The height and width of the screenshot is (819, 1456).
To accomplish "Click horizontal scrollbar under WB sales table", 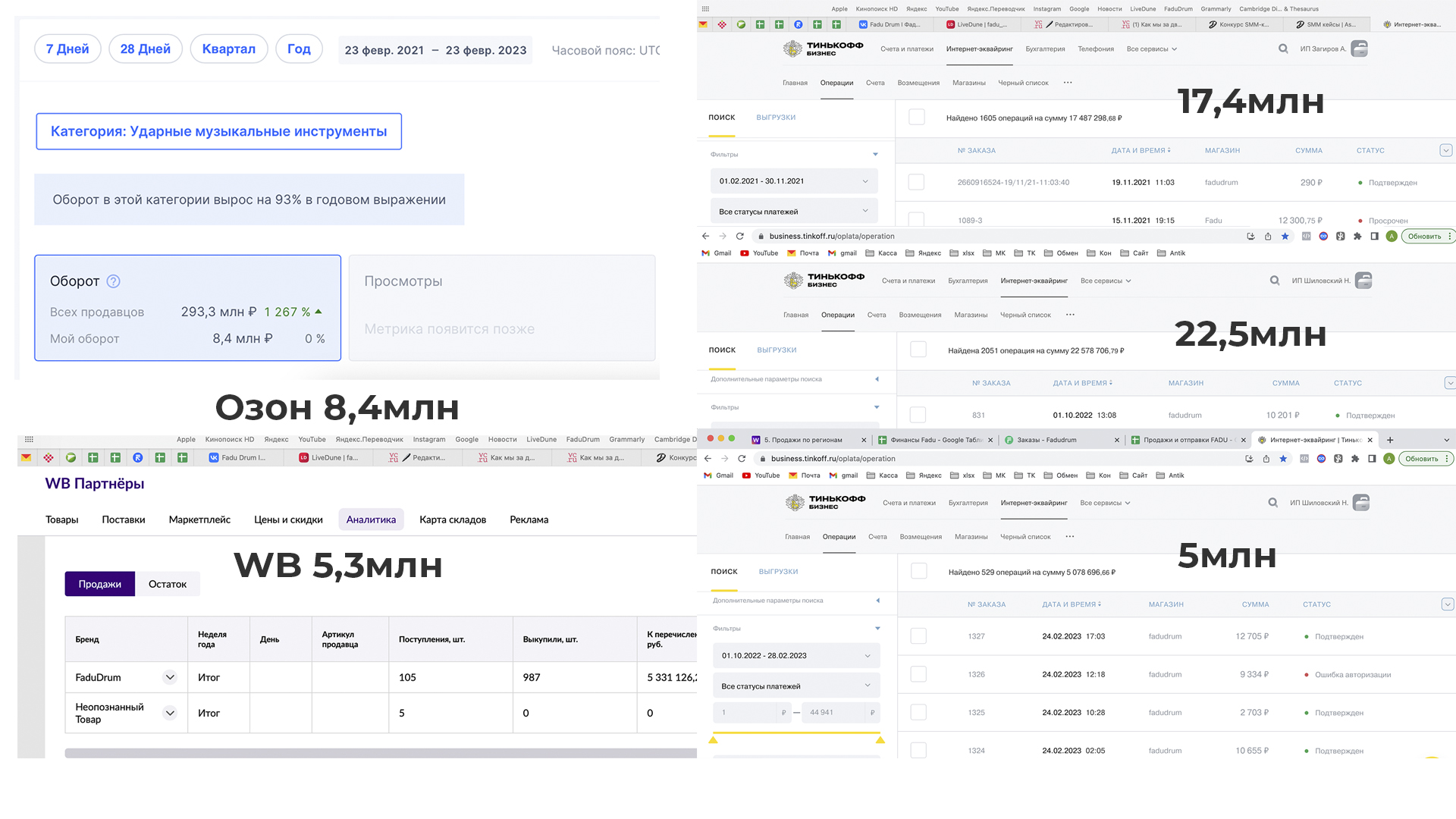I will (x=381, y=753).
